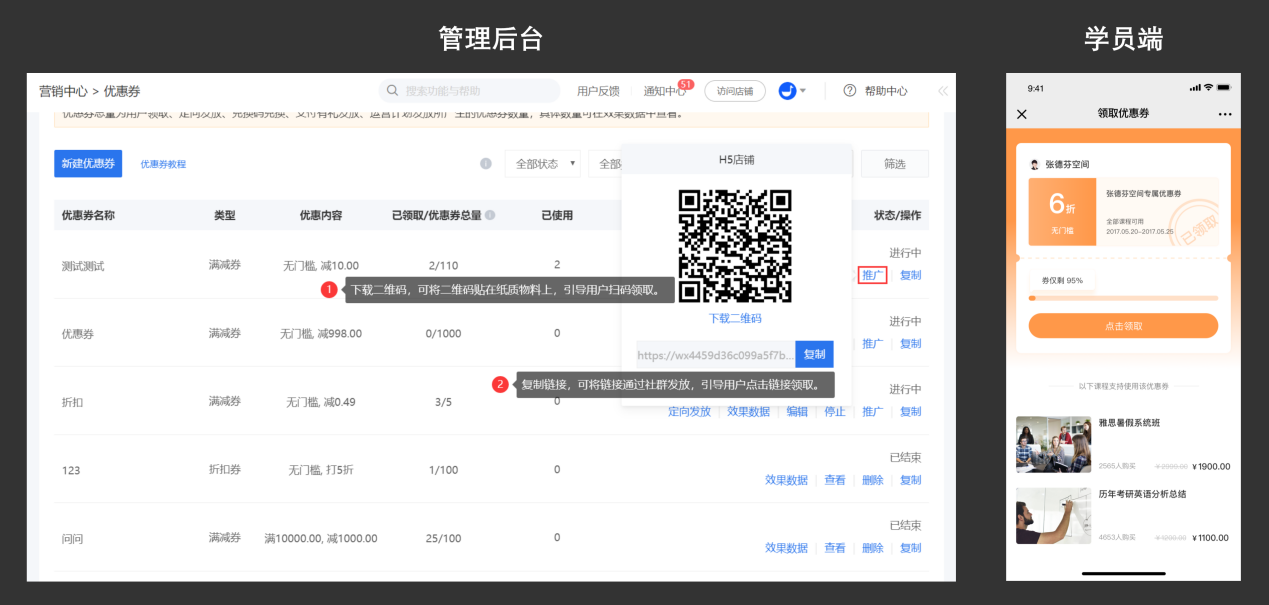
Task: Open the 全部状态 status dropdown
Action: pos(543,164)
